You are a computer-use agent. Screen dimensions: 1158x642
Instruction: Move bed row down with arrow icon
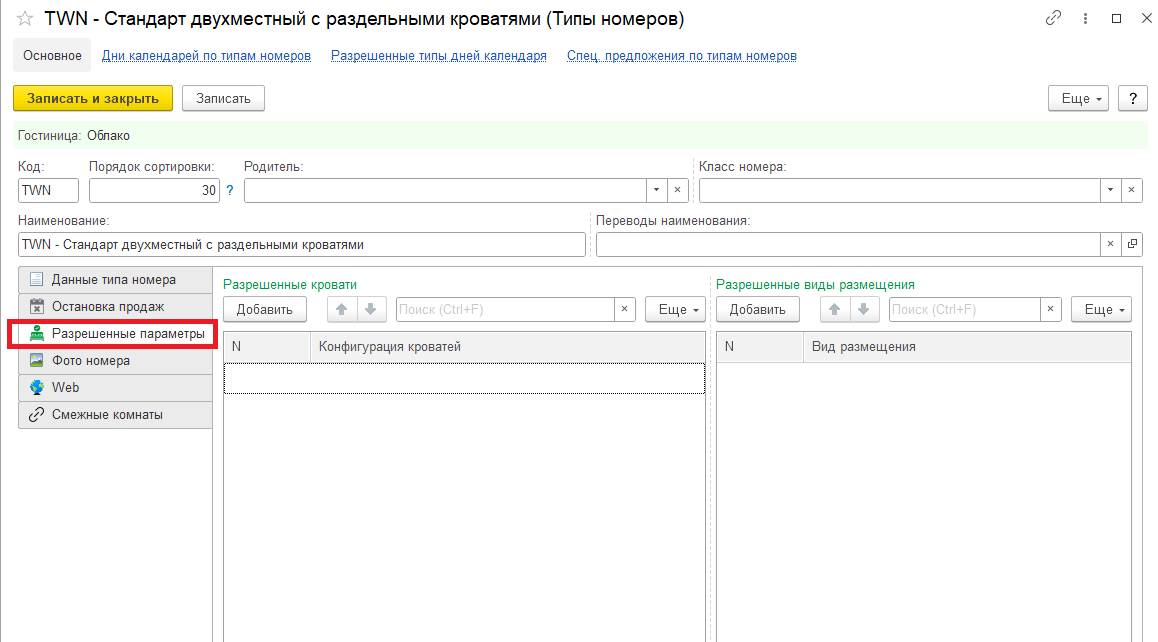pos(370,309)
